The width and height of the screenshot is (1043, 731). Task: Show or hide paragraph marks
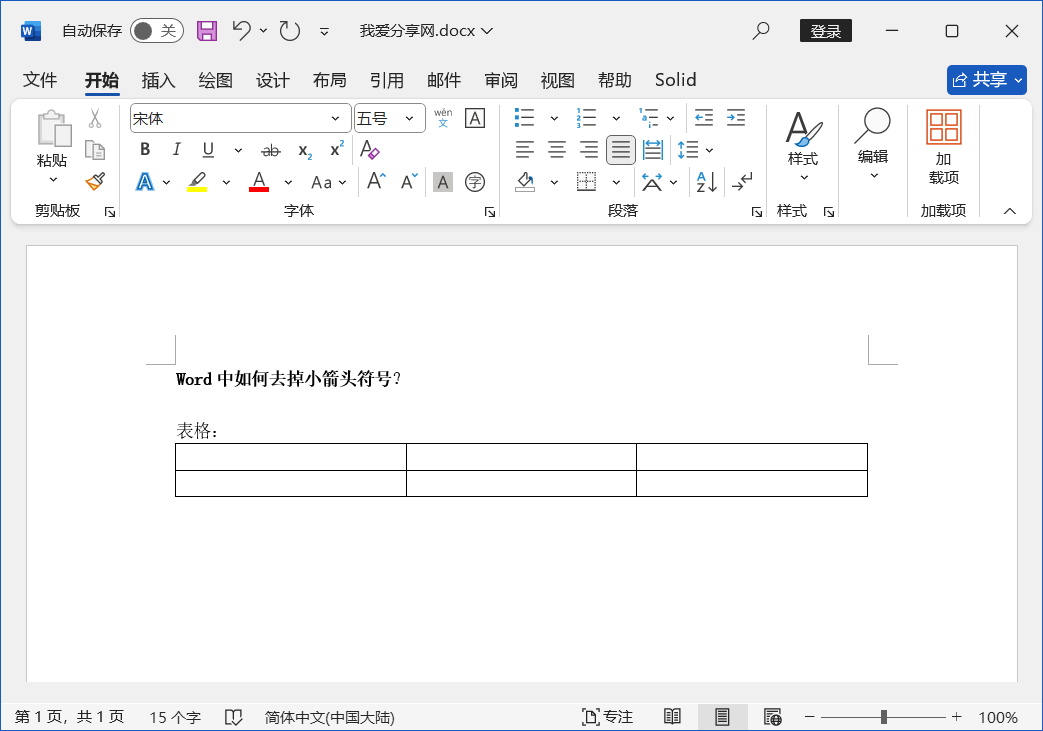(x=742, y=182)
